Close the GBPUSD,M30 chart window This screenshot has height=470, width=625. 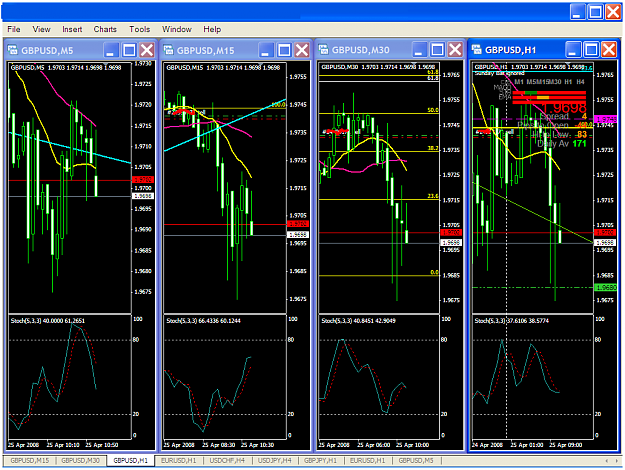click(455, 50)
